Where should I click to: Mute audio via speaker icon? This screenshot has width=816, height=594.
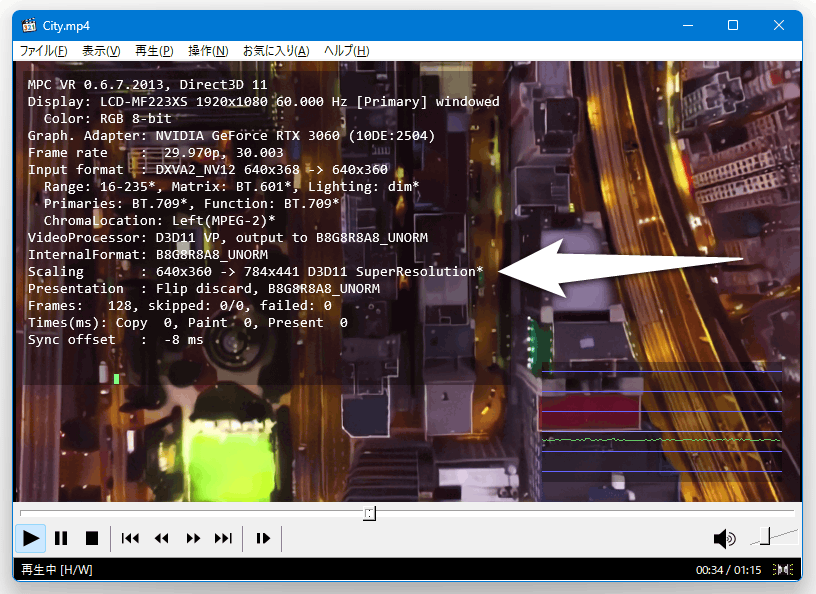(x=724, y=539)
